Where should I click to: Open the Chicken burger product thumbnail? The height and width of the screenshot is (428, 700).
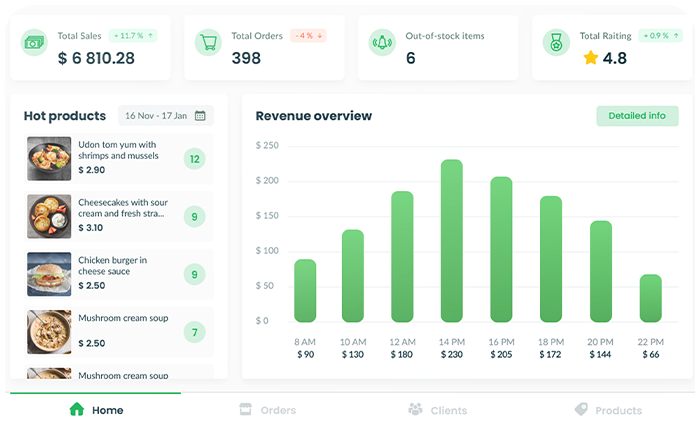(x=49, y=273)
